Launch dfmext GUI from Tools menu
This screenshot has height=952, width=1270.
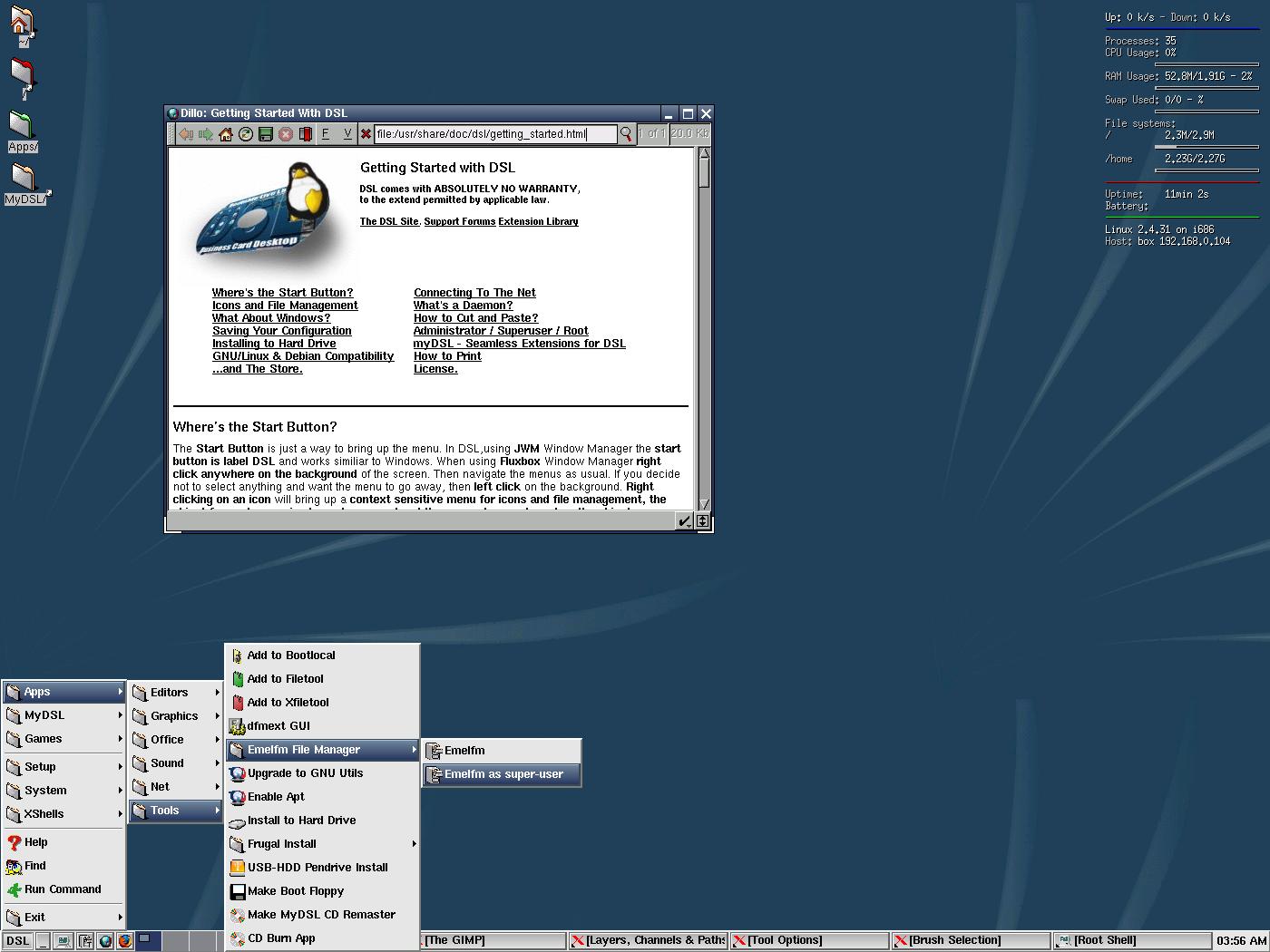(322, 726)
